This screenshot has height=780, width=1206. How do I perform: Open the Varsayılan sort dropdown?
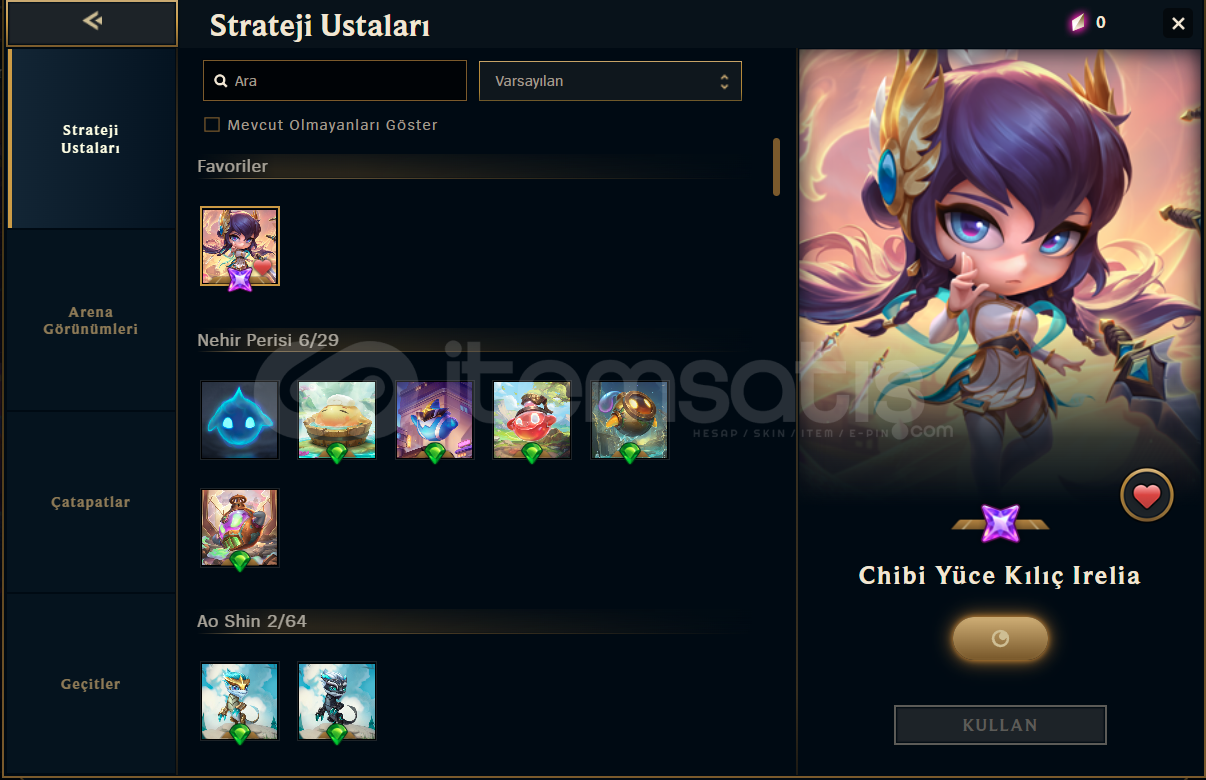pos(610,81)
